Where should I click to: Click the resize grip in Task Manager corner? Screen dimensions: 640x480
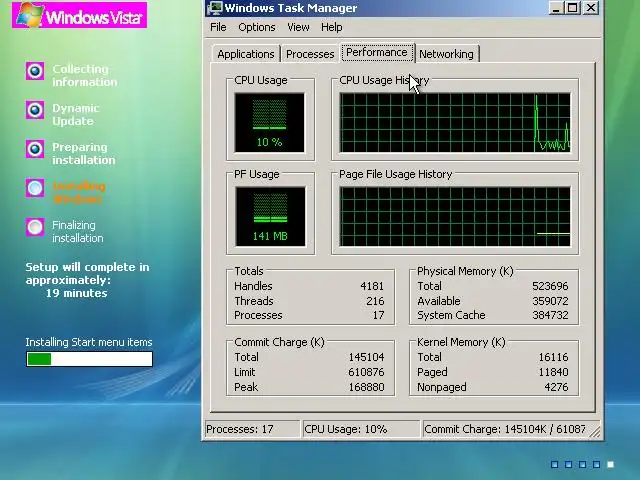[596, 432]
